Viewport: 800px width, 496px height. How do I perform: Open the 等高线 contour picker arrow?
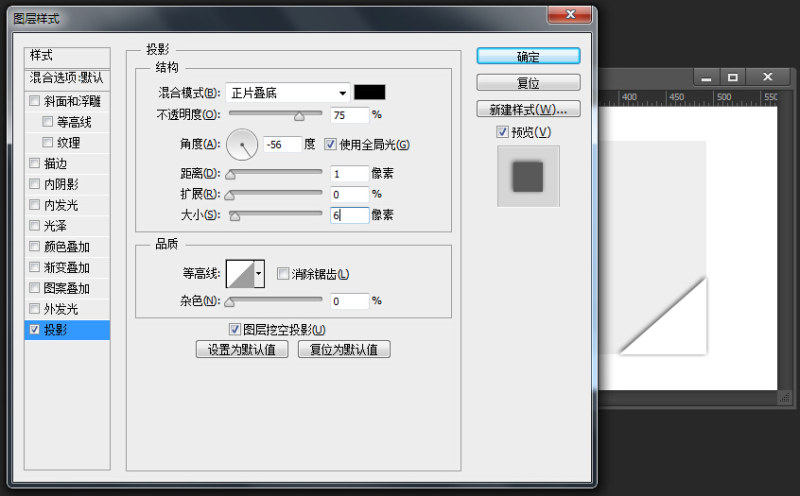coord(259,274)
